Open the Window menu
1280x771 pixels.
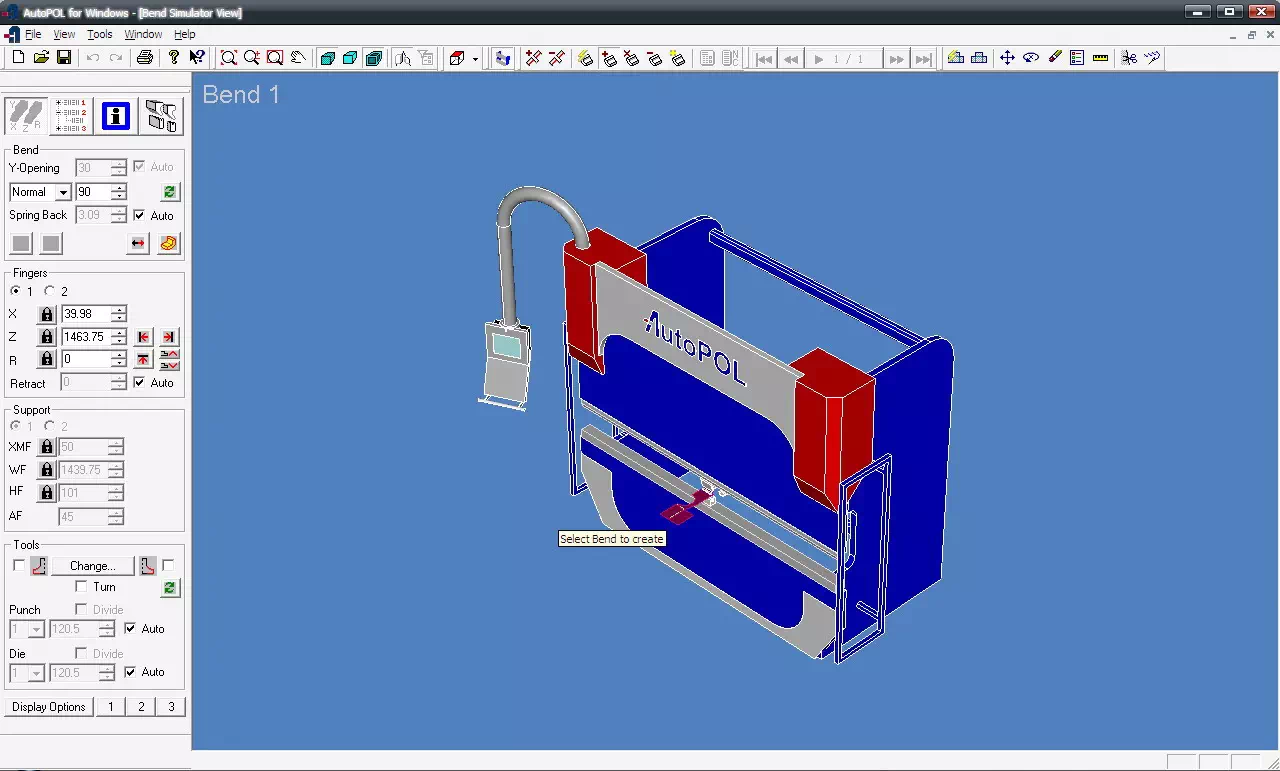143,34
